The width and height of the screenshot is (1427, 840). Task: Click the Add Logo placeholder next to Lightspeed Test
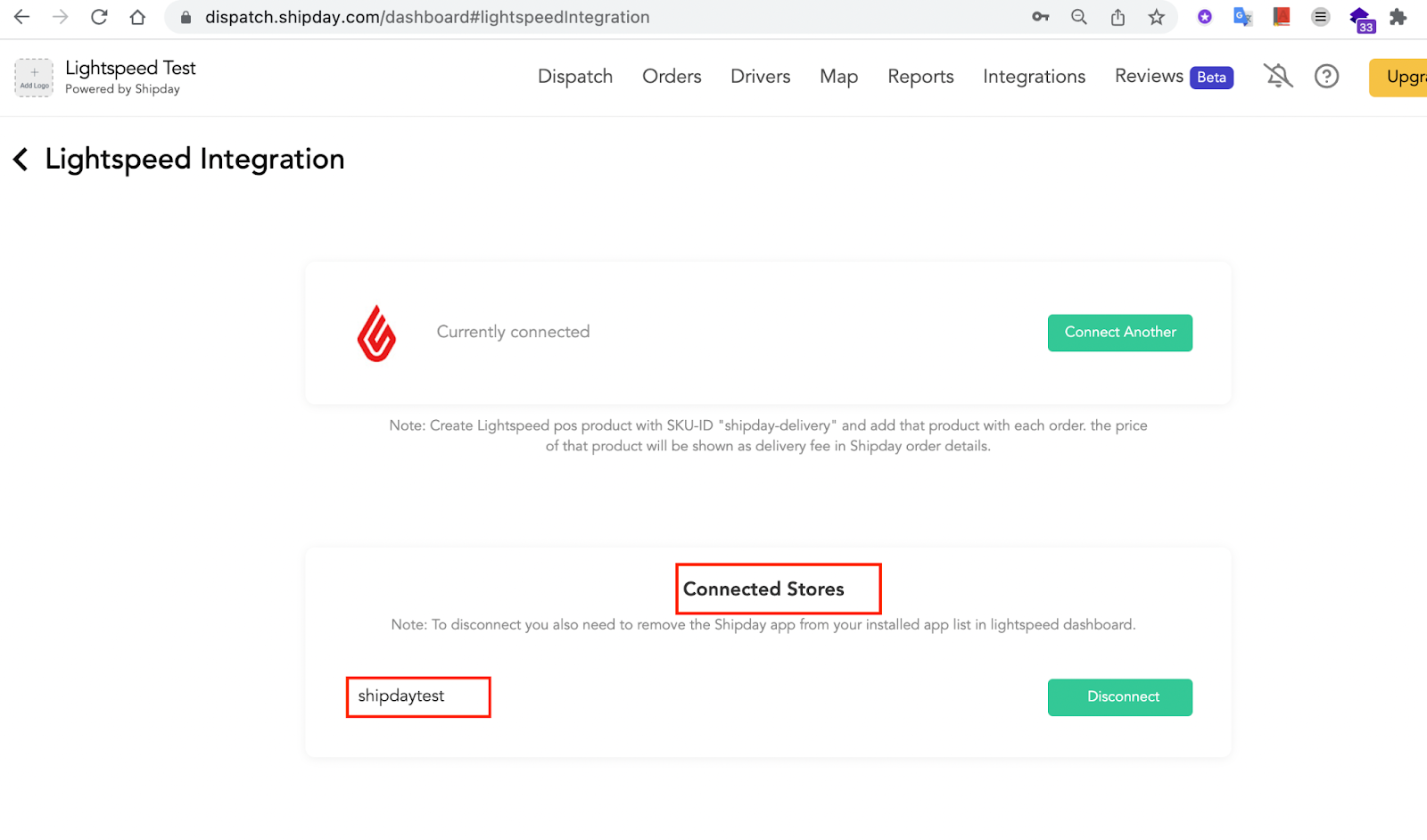click(x=33, y=78)
